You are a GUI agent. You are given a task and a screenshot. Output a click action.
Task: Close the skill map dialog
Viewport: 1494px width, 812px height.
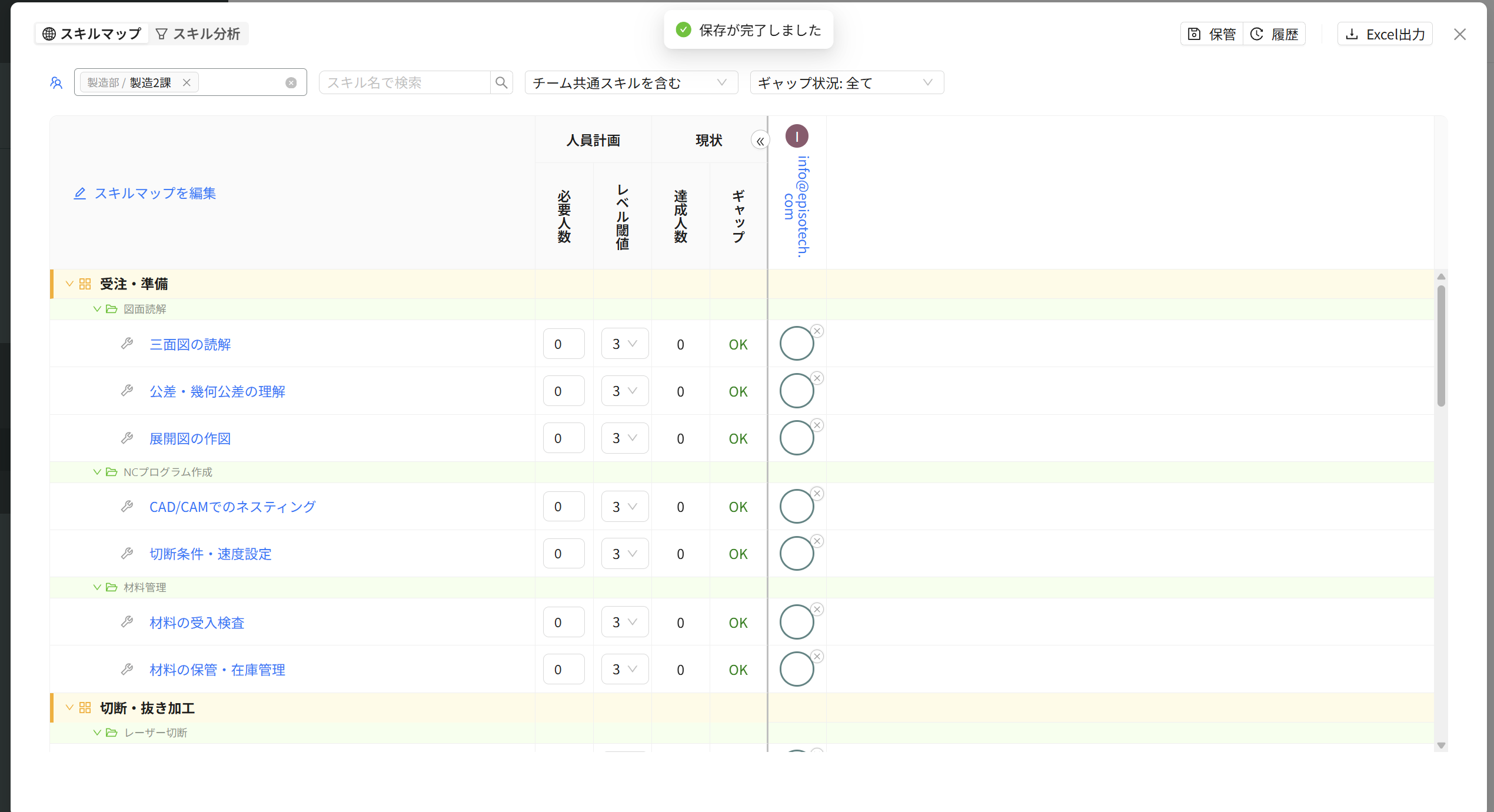(1460, 34)
